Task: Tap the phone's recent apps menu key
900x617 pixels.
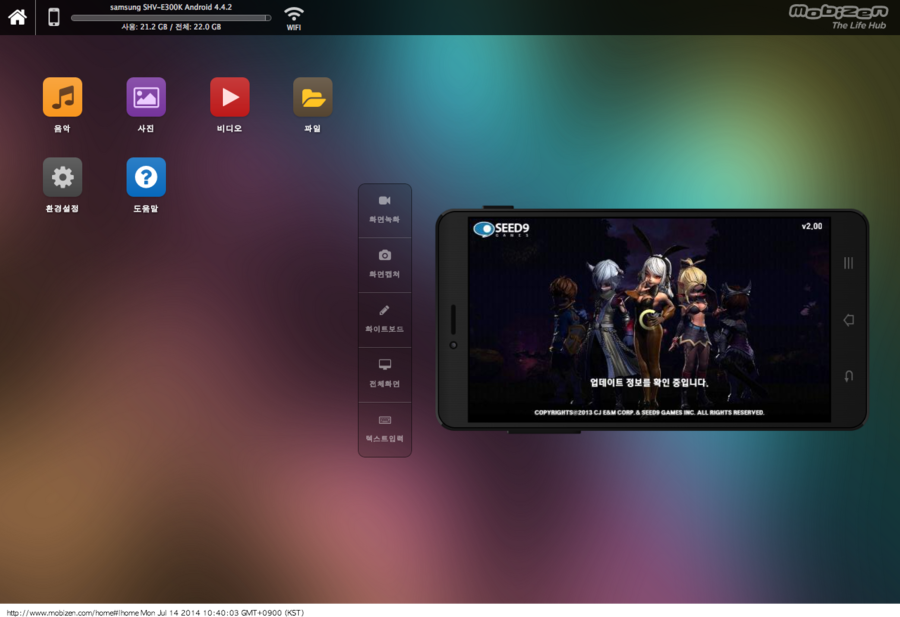Action: [x=848, y=263]
